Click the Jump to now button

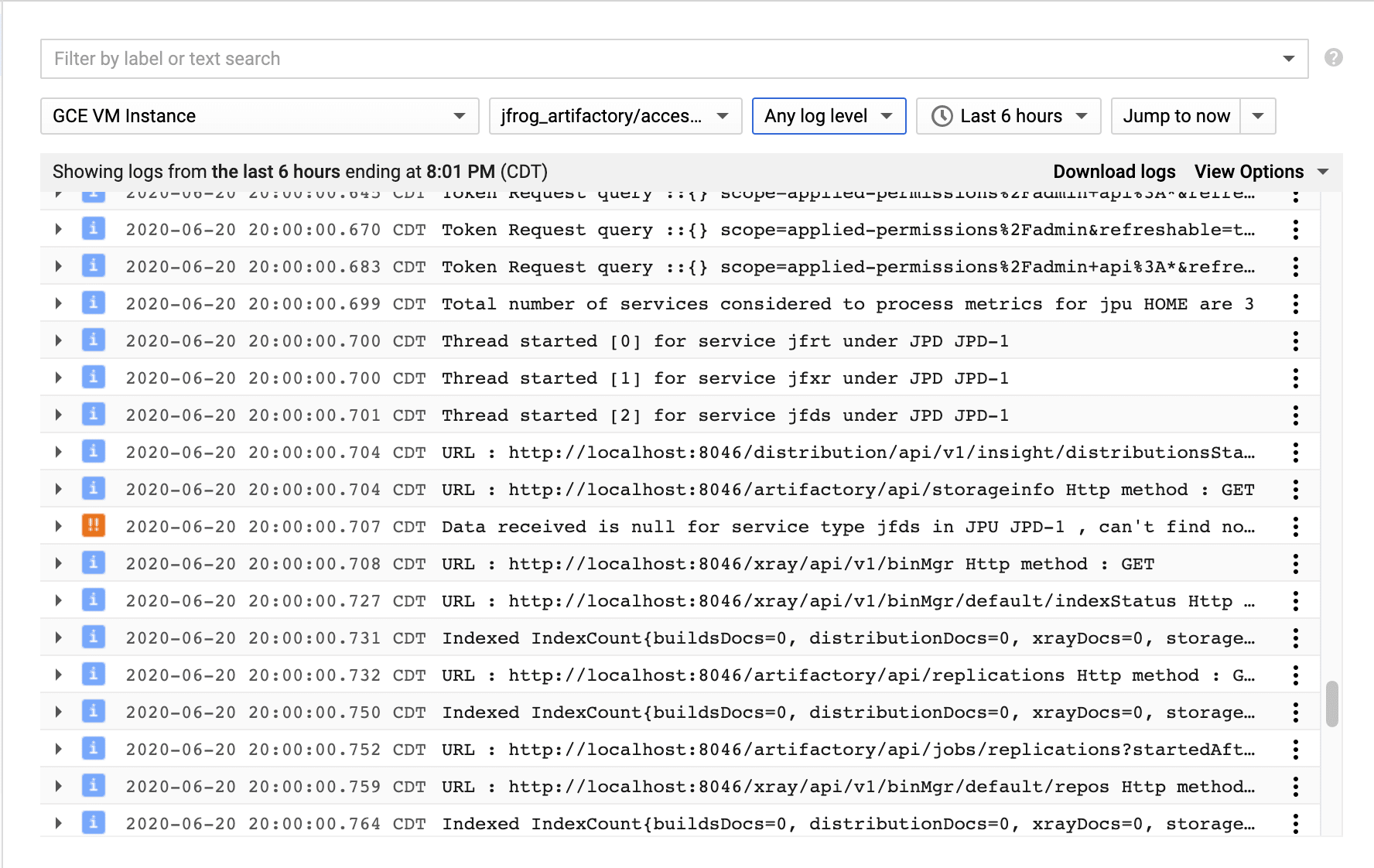click(x=1176, y=116)
